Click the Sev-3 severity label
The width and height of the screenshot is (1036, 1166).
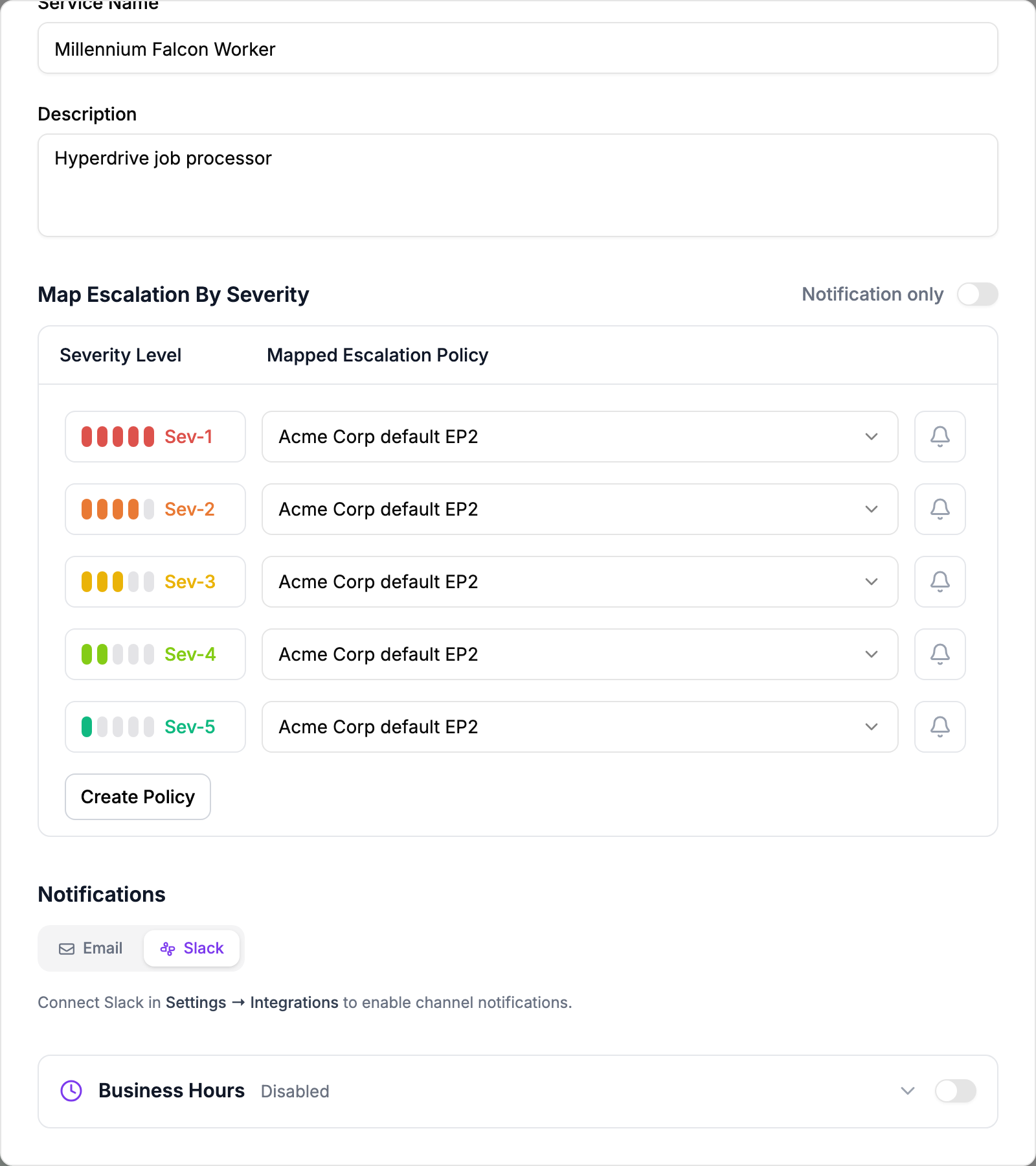tap(190, 582)
